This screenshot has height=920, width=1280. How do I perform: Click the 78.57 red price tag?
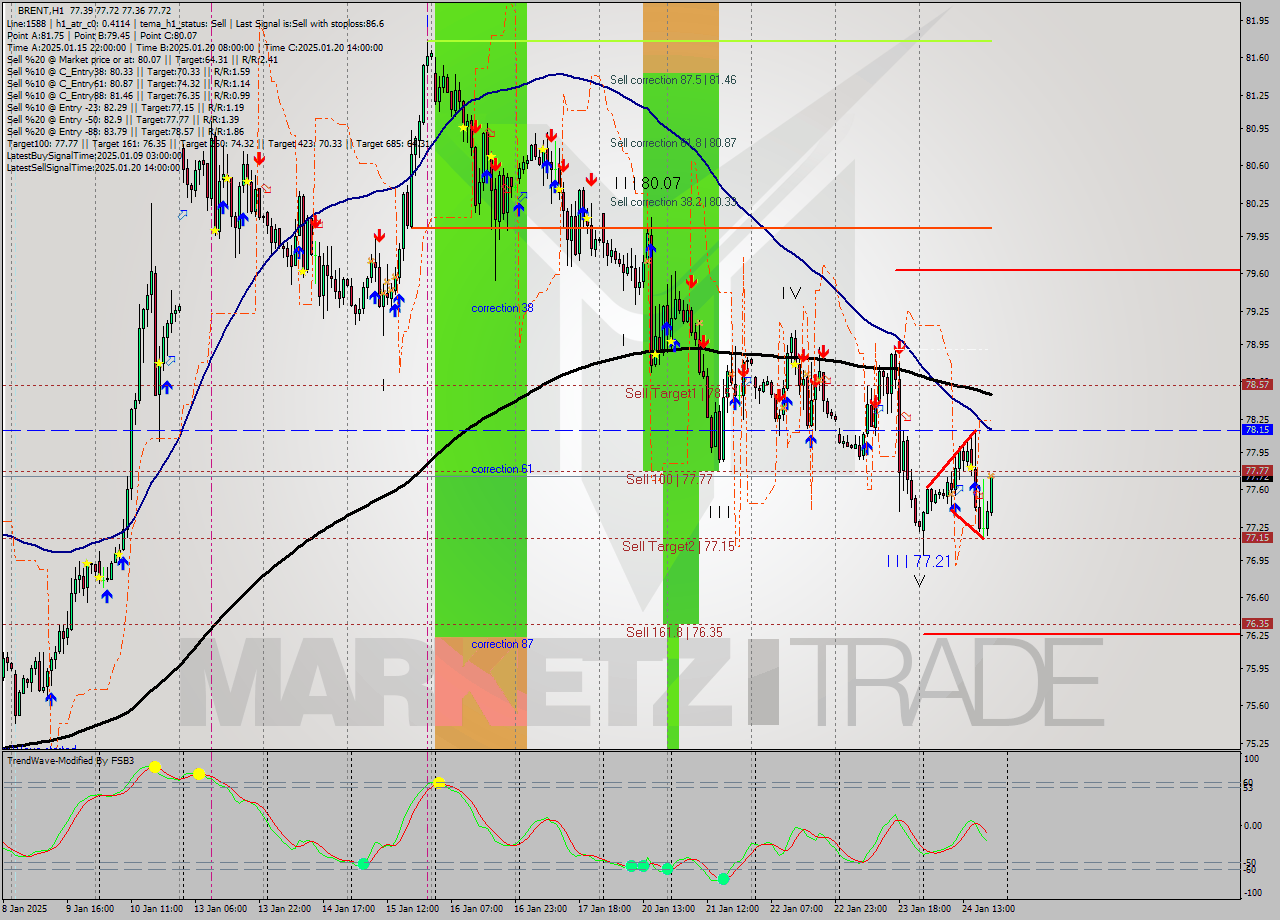click(1257, 384)
